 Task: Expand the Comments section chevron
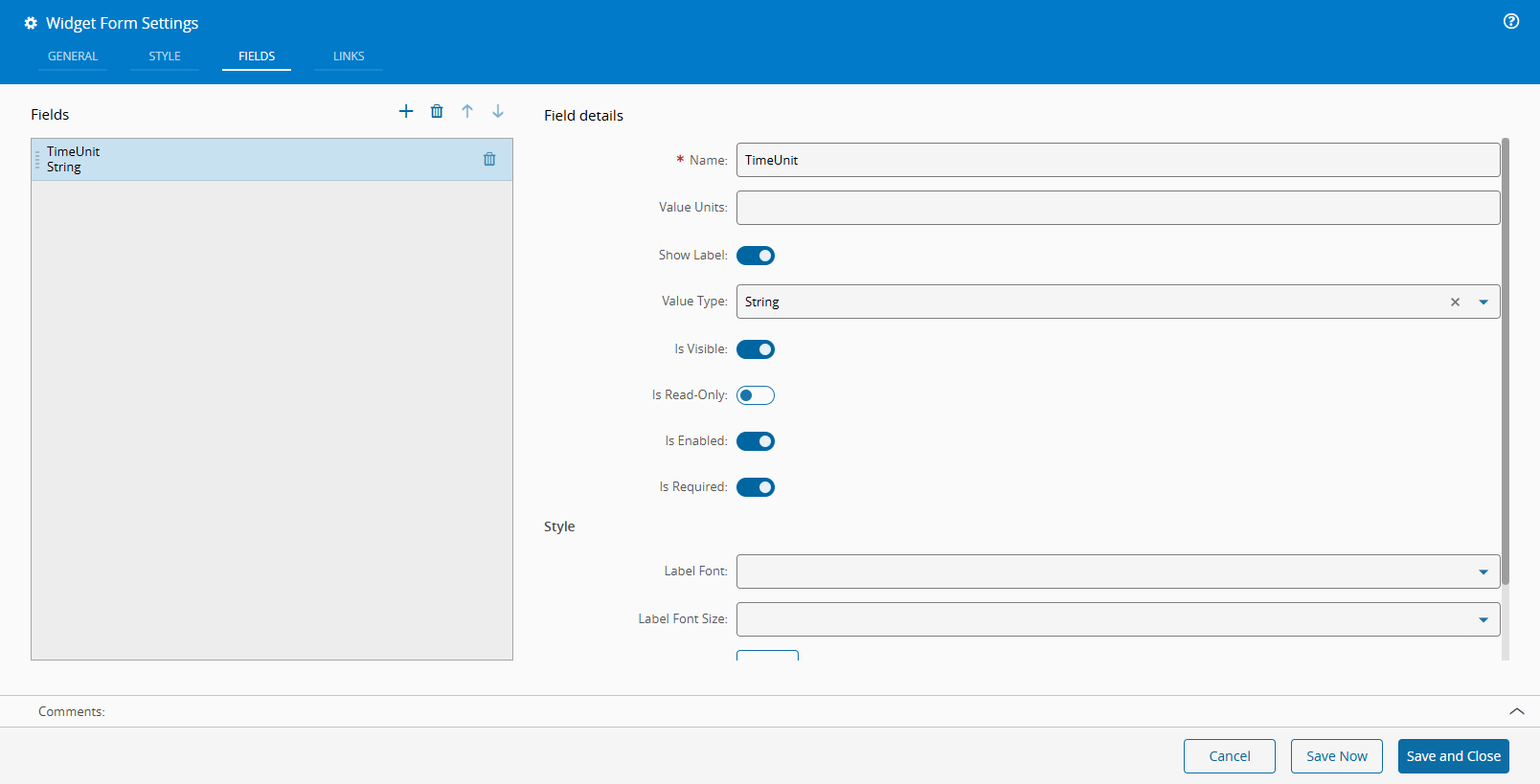1517,711
